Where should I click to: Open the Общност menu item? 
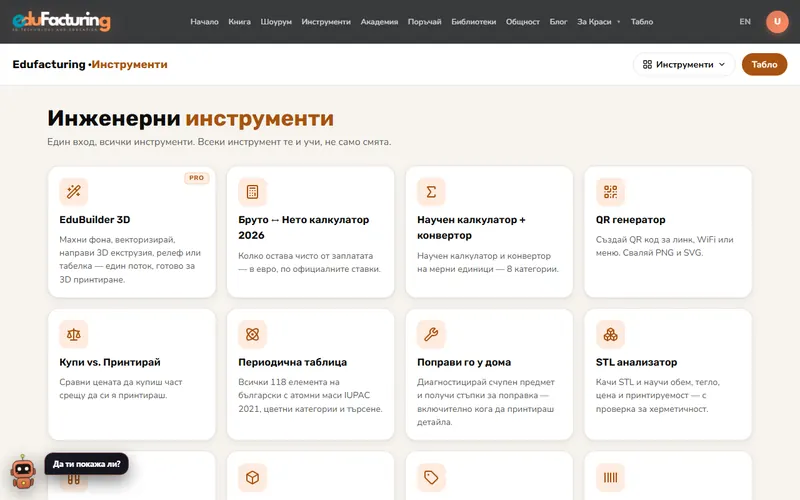click(522, 21)
